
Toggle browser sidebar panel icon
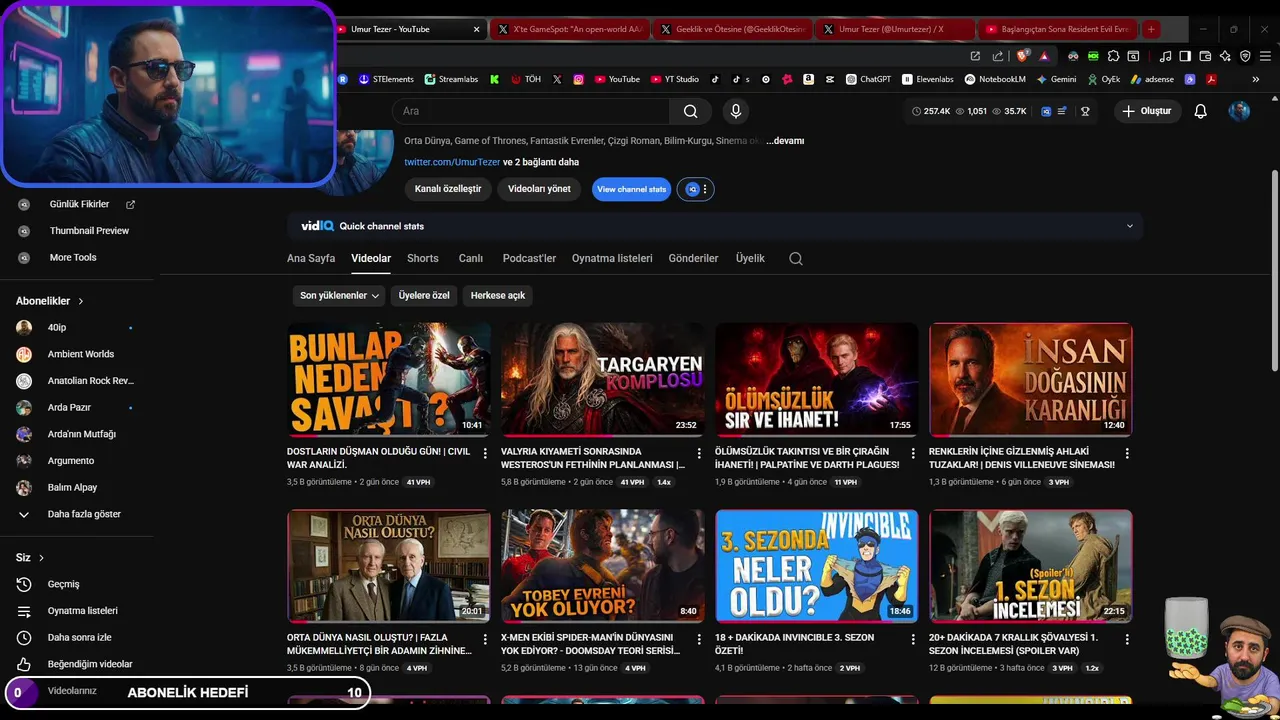1185,56
